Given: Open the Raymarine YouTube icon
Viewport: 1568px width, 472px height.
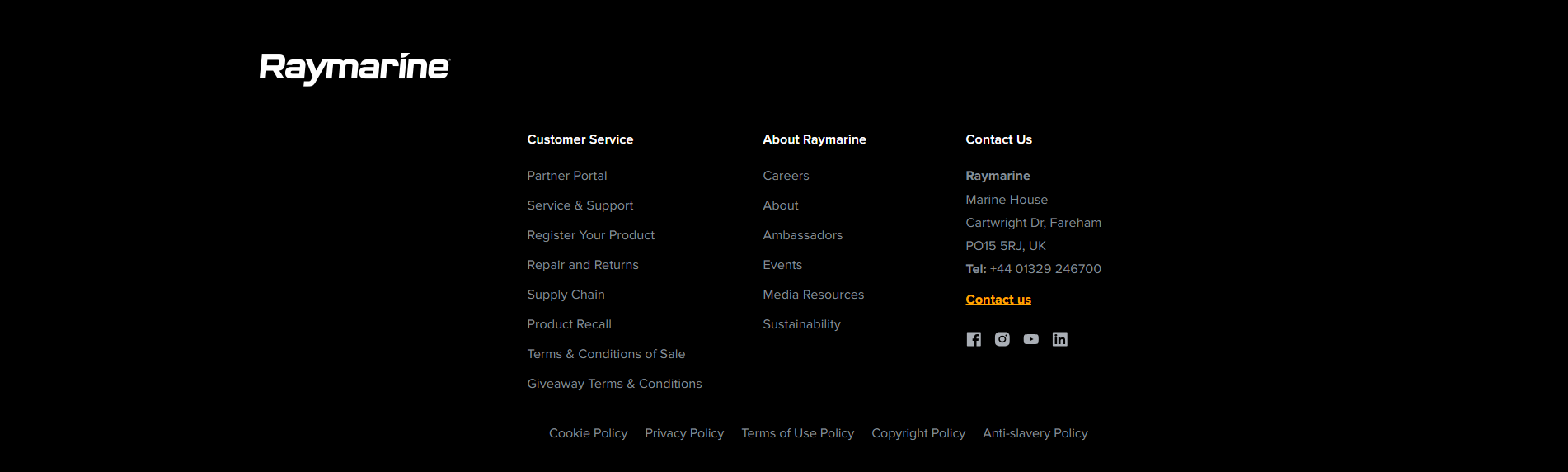Looking at the screenshot, I should [x=1031, y=339].
